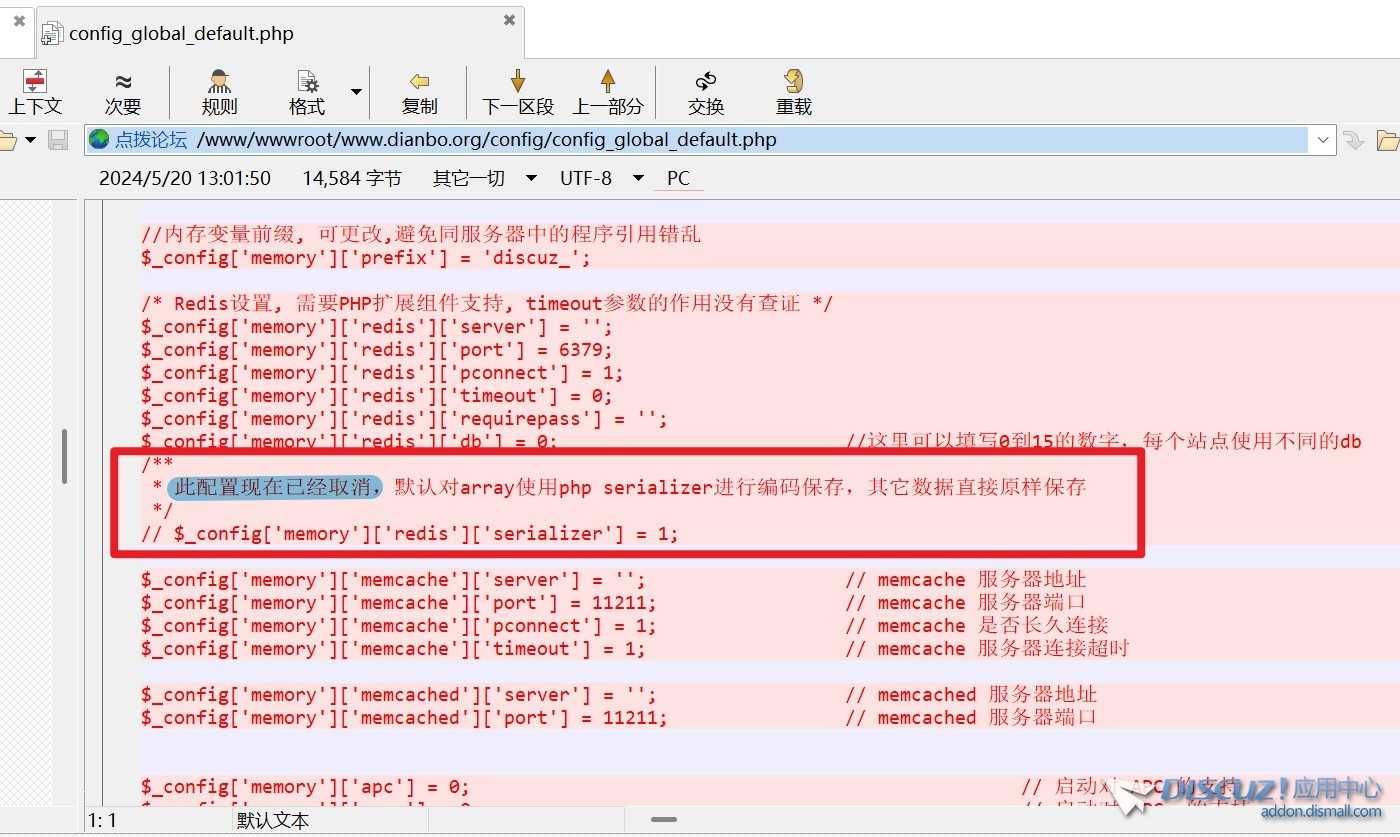
Task: Click the ['redis']['requirepass'] line
Action: (x=404, y=419)
